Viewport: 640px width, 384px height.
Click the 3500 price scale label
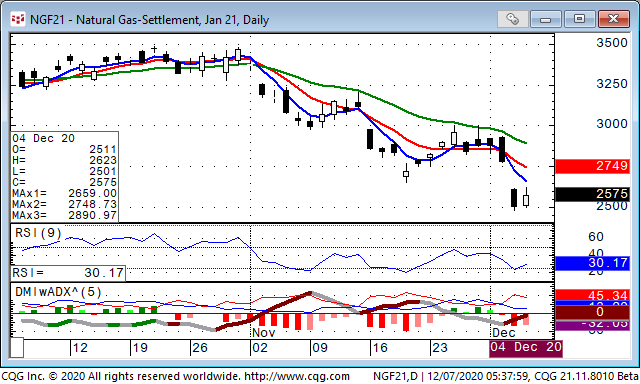coord(611,43)
